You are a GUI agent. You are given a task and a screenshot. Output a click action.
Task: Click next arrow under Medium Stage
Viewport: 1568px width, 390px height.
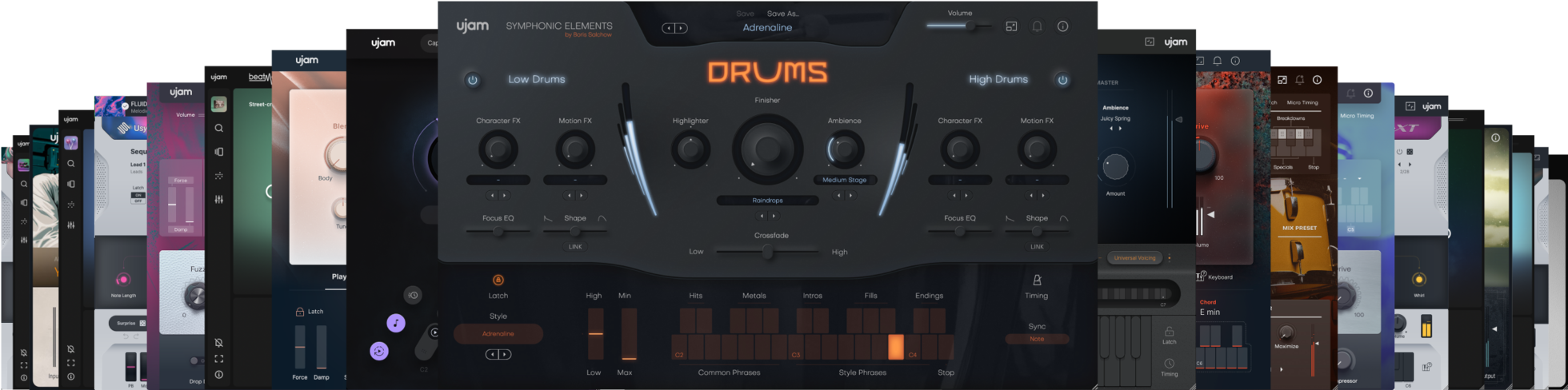[x=850, y=195]
